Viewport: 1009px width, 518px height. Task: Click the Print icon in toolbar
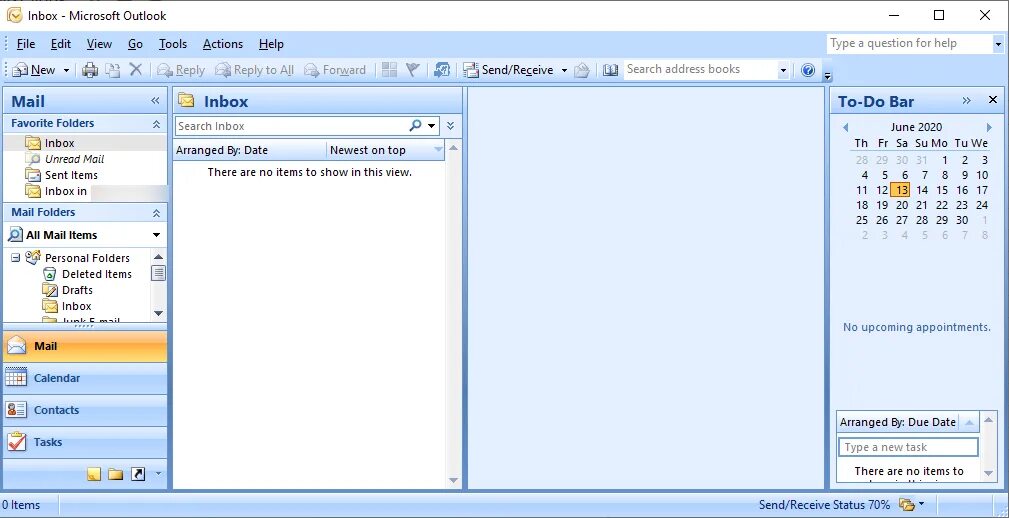90,70
